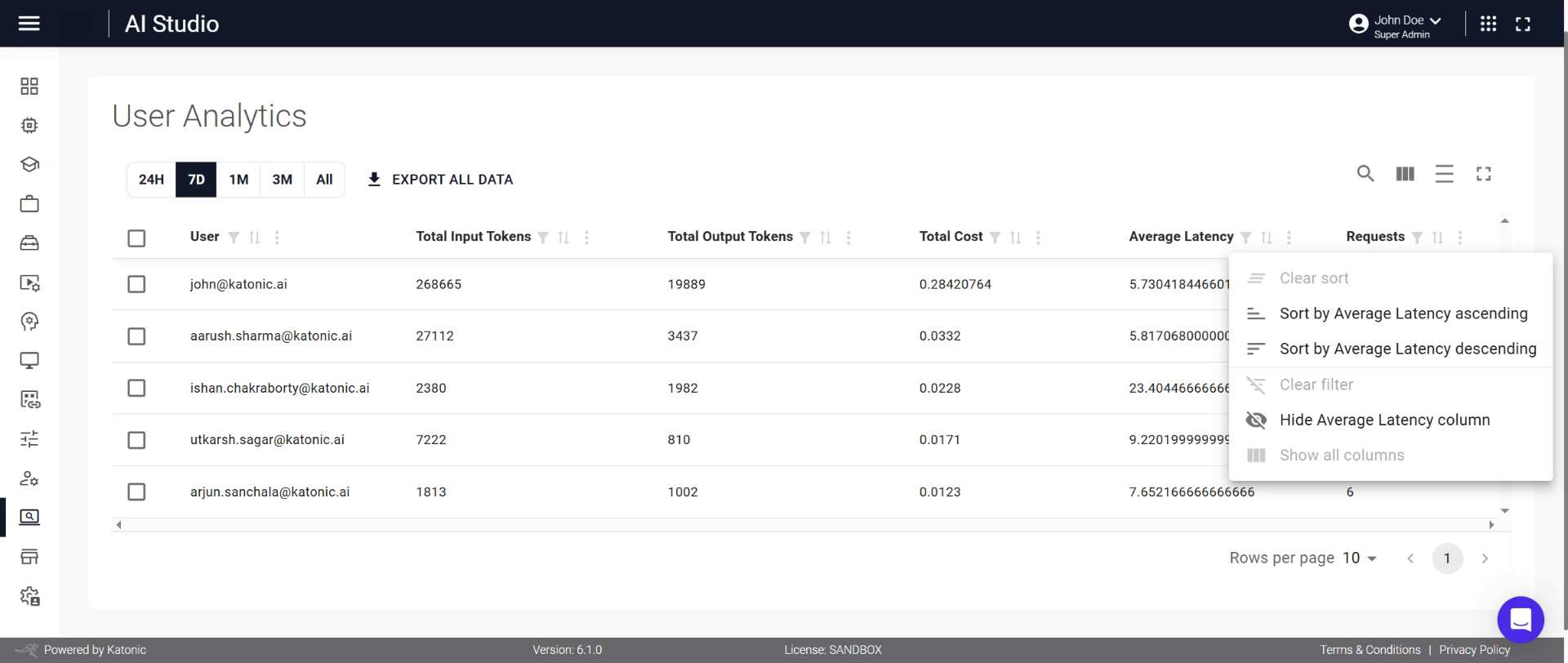Select the arjun.sanchala@katonic.ai row checkbox
The width and height of the screenshot is (1568, 663).
pos(136,492)
